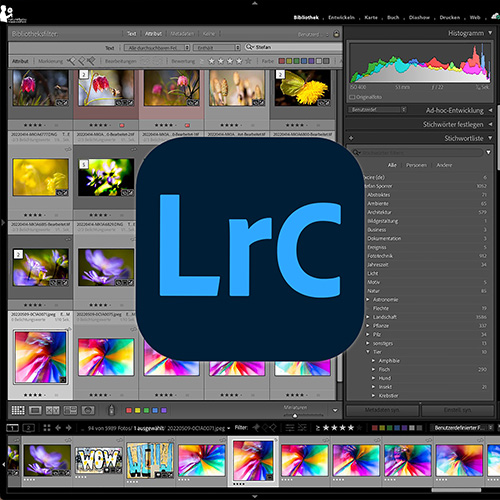The image size is (500, 500).
Task: Apply the blue color label in the toolbar
Action: pos(155,410)
